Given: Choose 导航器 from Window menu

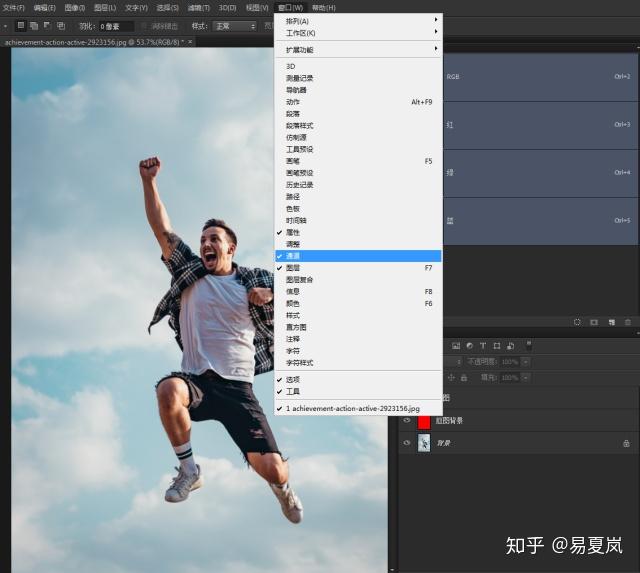Looking at the screenshot, I should 358,90.
